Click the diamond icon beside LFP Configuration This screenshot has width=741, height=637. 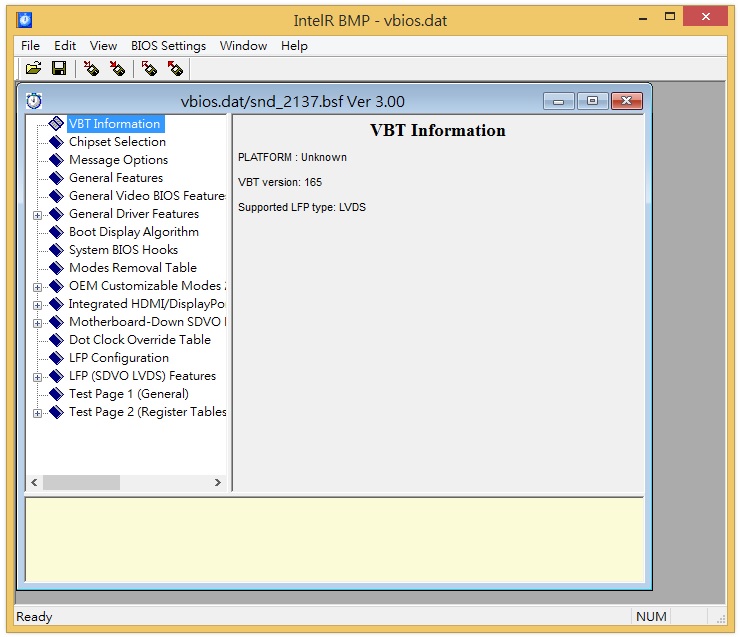56,358
